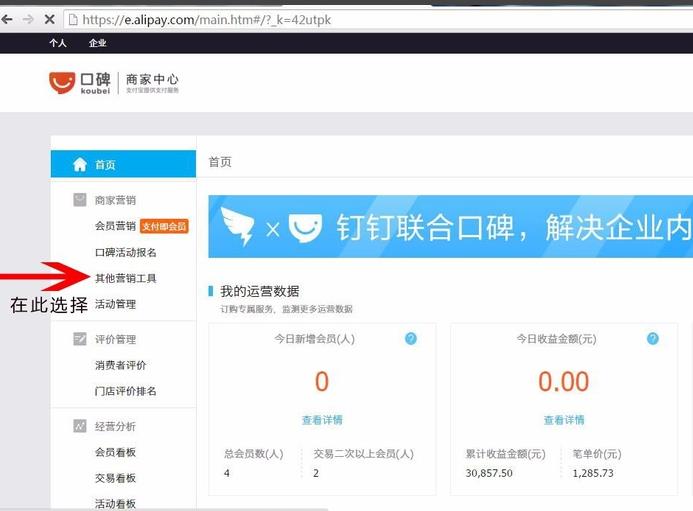
Task: Click the 累计收益金额(元) label
Action: pos(506,454)
